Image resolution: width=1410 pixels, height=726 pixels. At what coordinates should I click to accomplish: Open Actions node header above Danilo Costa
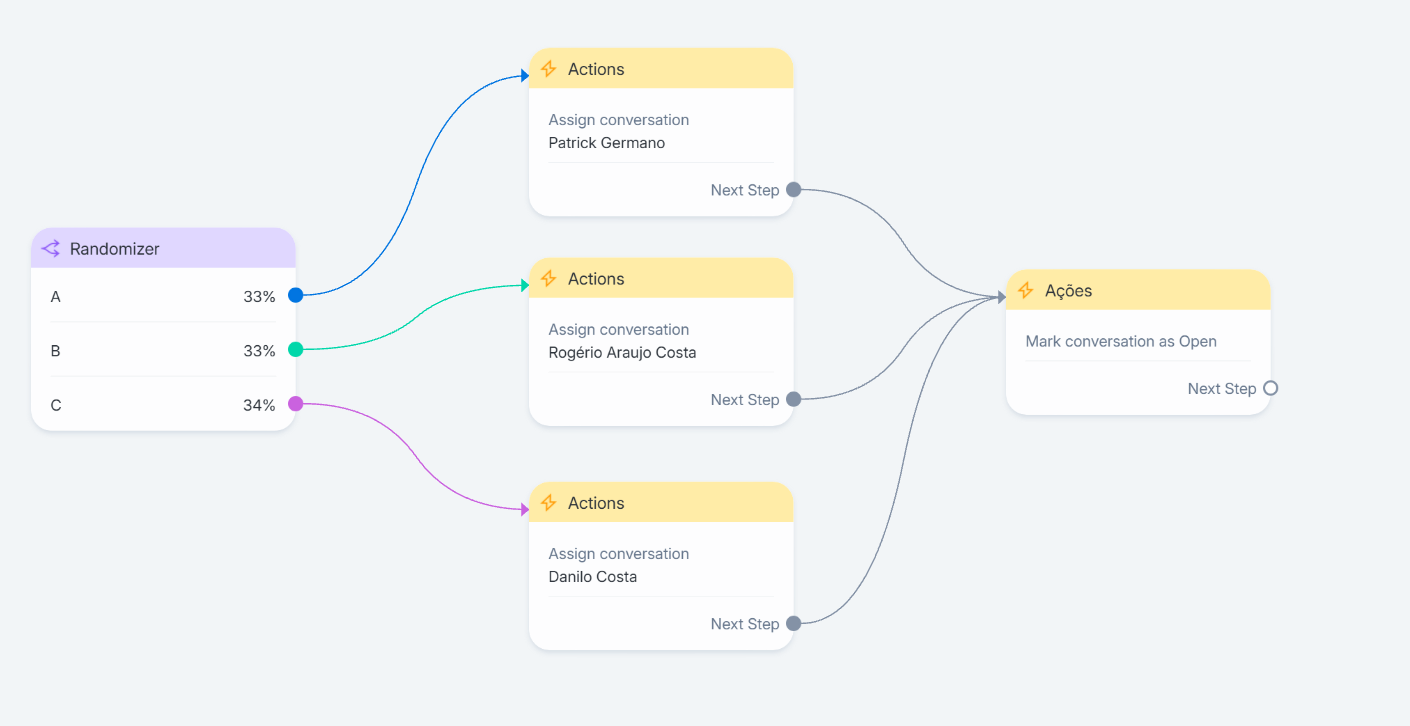pos(661,502)
